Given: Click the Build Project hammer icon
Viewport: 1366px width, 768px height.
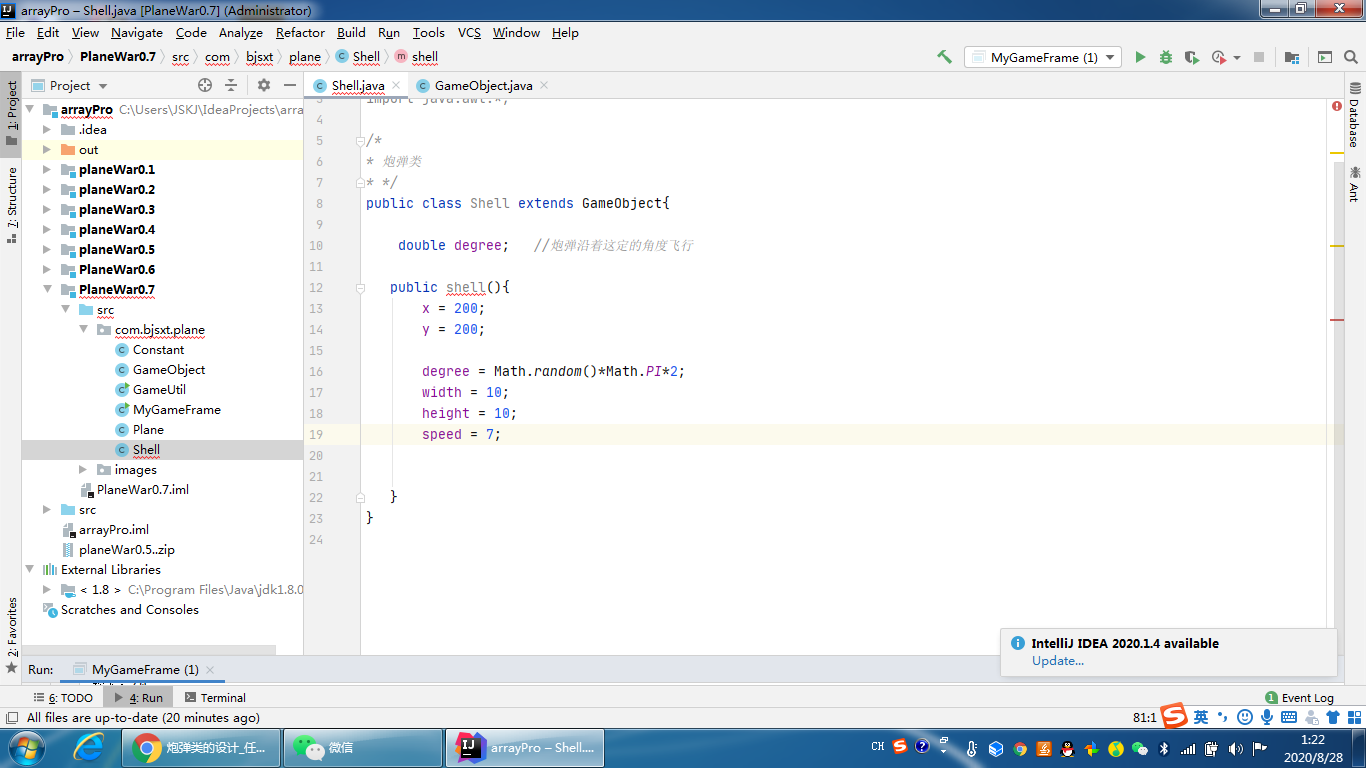Looking at the screenshot, I should point(944,57).
